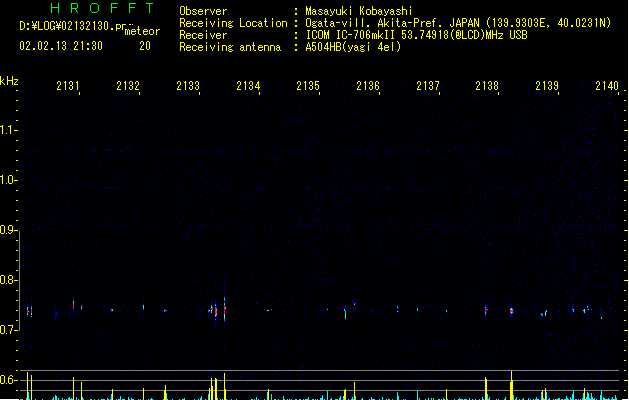The image size is (629, 400).
Task: Click the 2139 time marker
Action: (x=547, y=85)
